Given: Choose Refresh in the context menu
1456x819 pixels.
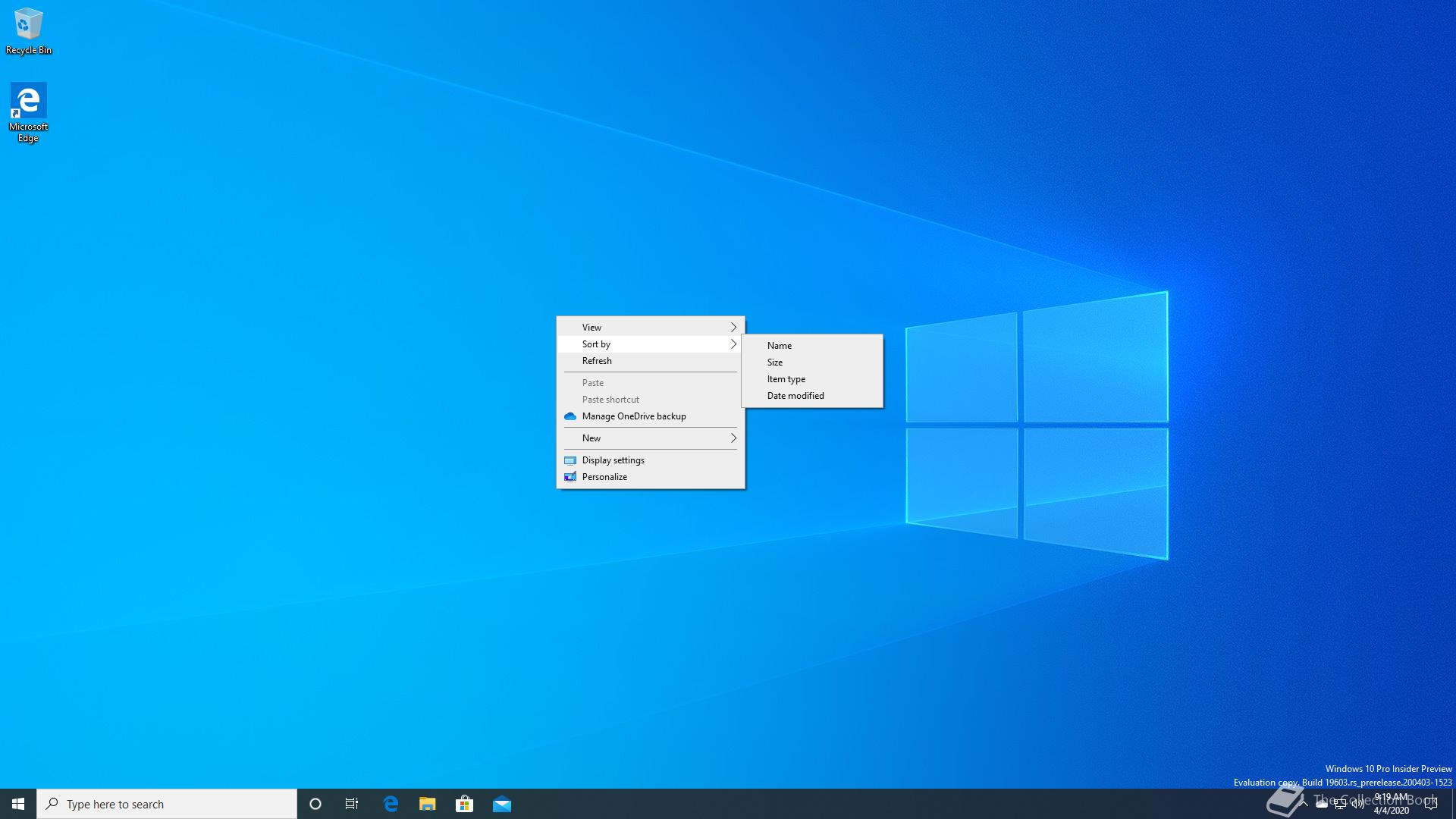Looking at the screenshot, I should [597, 361].
